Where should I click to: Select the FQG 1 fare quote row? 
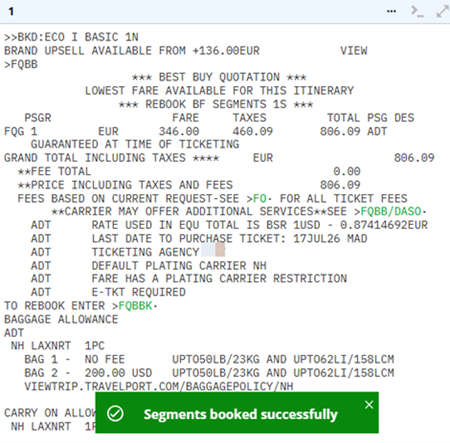[x=195, y=131]
